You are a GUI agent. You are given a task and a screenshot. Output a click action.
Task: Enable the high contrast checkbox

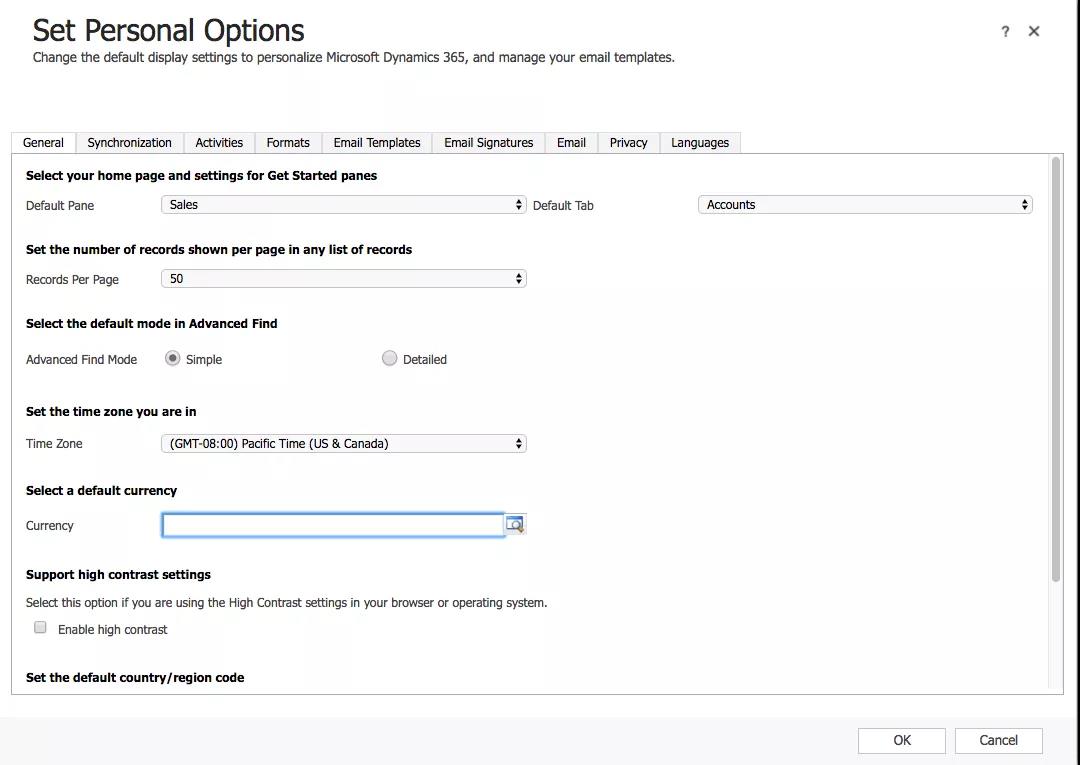pos(41,628)
